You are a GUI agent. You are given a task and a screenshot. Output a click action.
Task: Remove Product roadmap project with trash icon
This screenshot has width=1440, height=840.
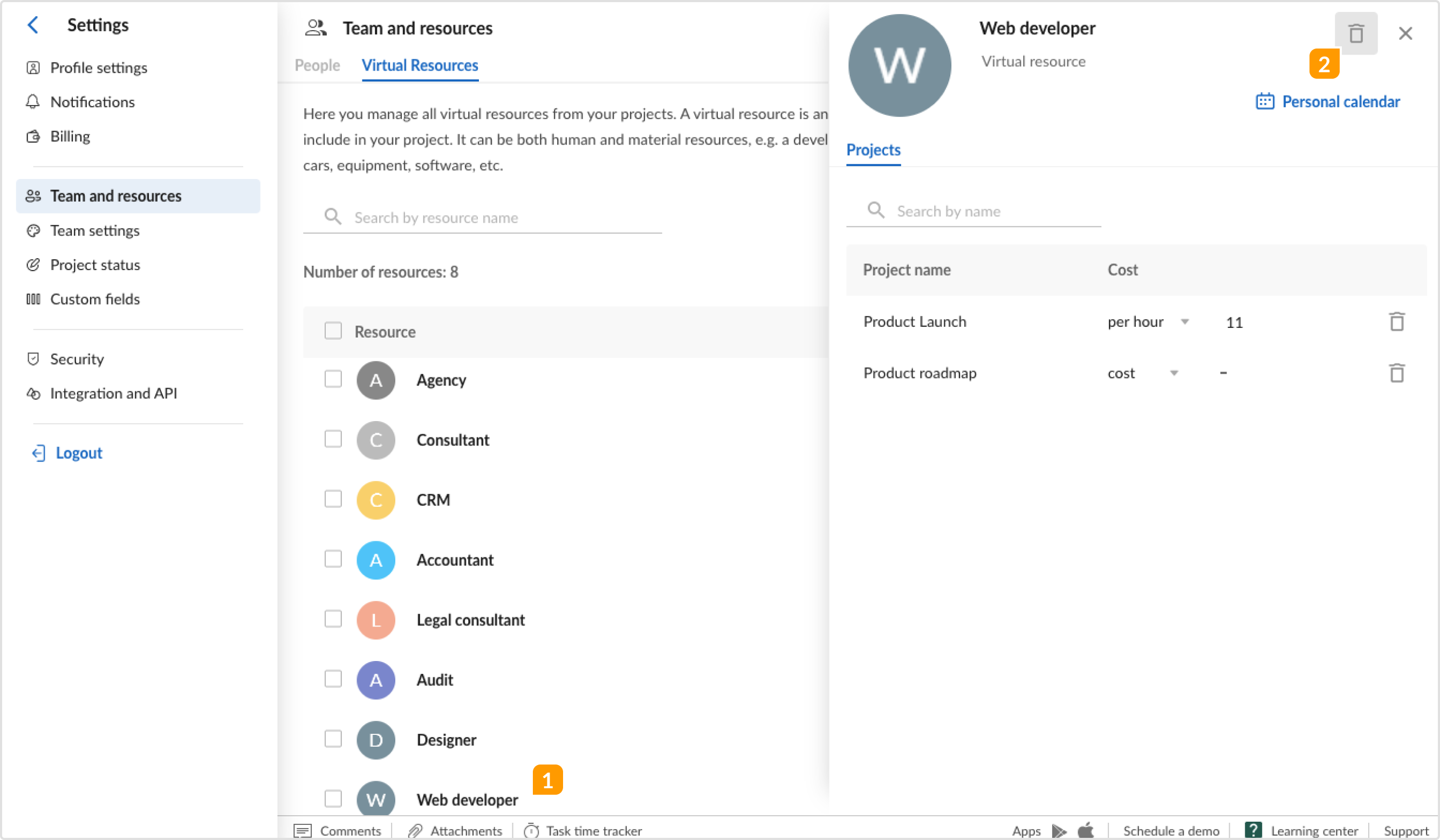[1396, 373]
